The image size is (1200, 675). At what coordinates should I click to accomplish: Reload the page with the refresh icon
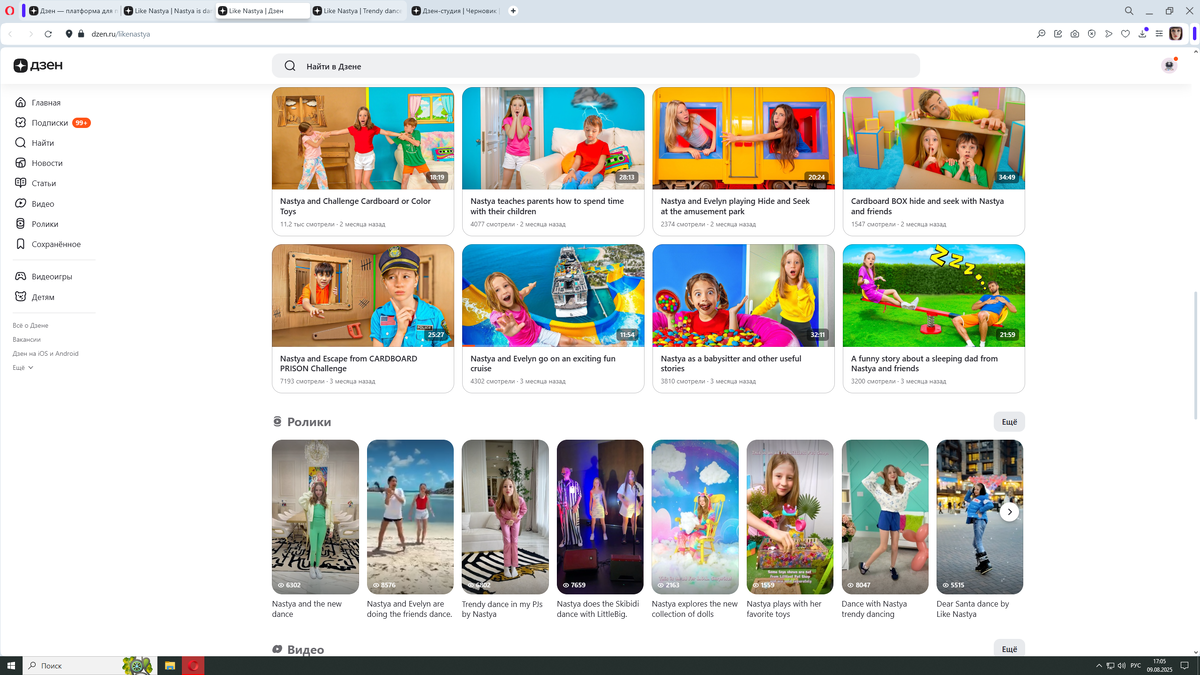48,34
